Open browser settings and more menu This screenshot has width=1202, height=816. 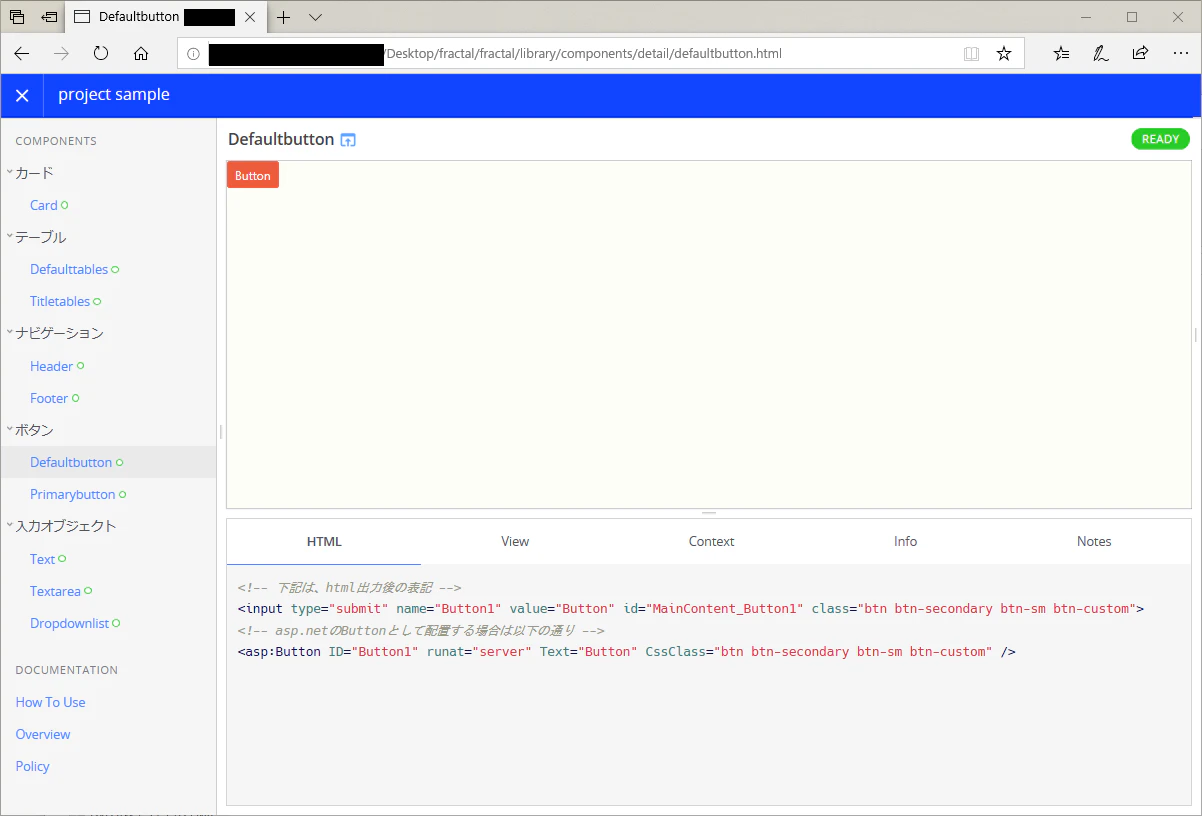tap(1179, 54)
